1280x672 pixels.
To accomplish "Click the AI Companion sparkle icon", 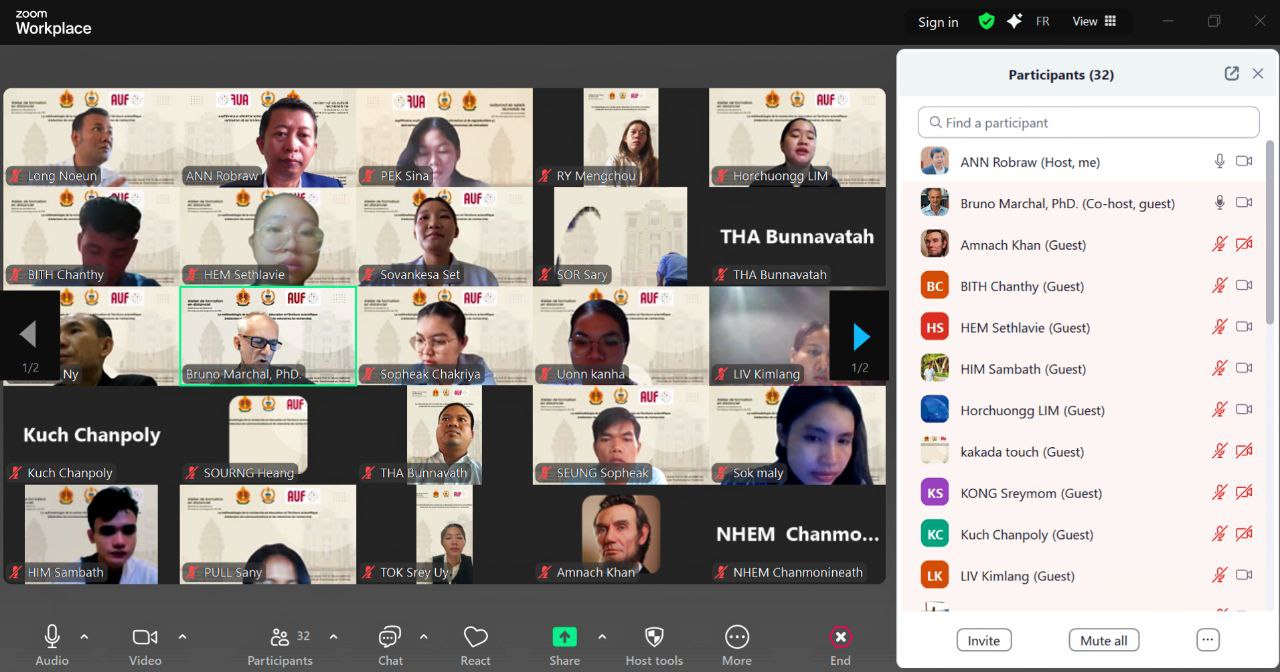I will [x=1014, y=21].
